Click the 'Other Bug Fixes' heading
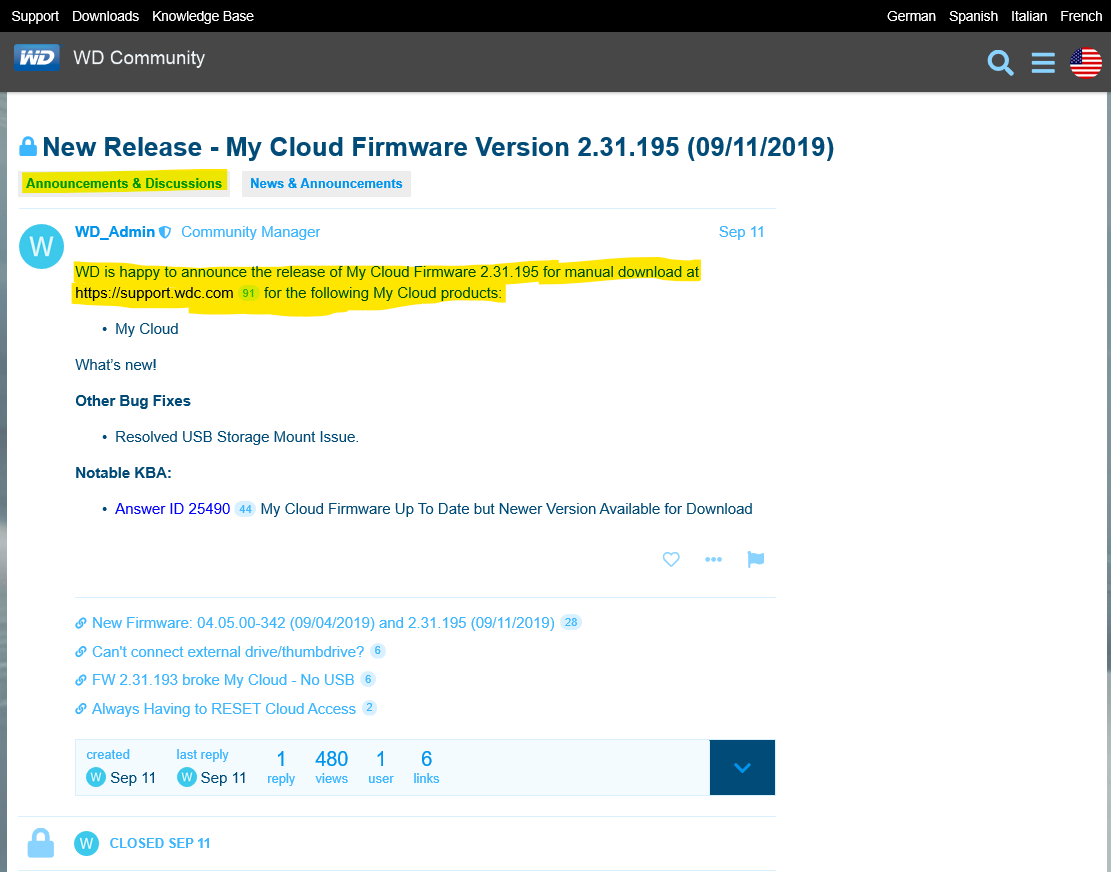The width and height of the screenshot is (1111, 872). tap(133, 401)
